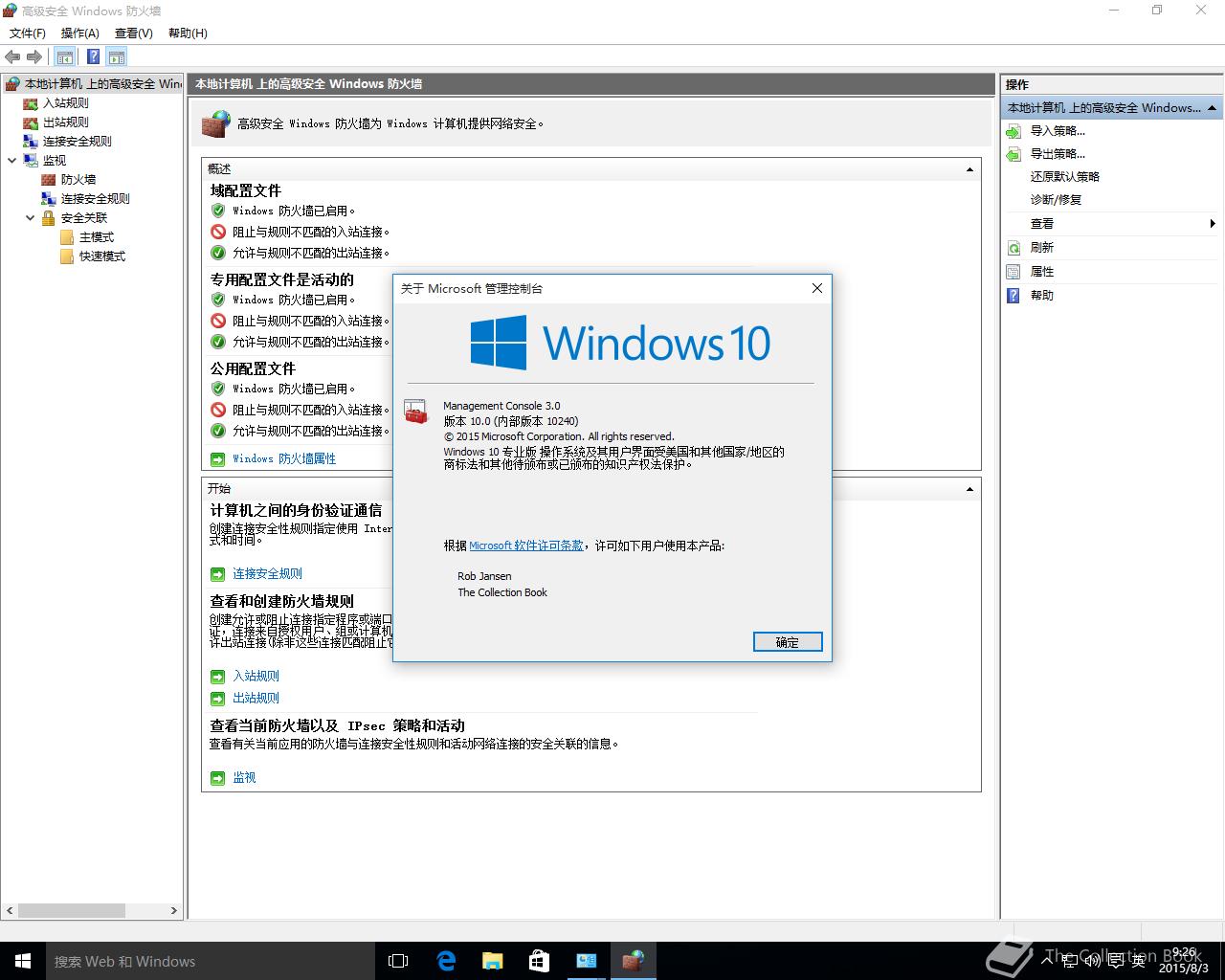Open the 入站规则 link in 开始 section
This screenshot has width=1225, height=980.
(x=256, y=676)
